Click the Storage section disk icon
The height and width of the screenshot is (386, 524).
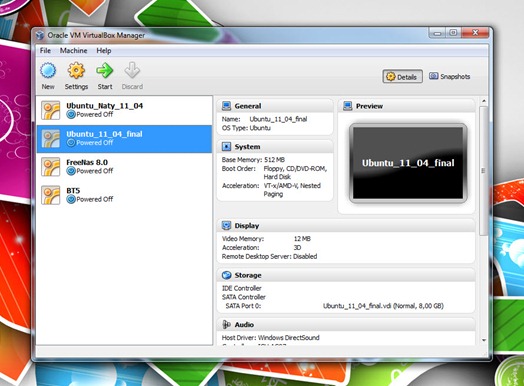[x=226, y=275]
